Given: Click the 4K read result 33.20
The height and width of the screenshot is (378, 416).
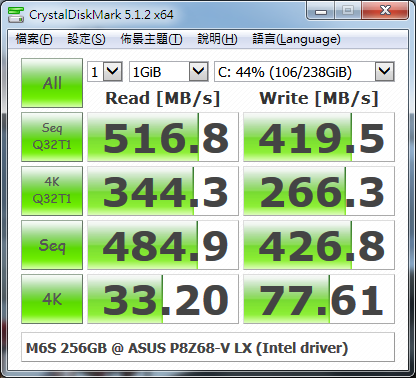Looking at the screenshot, I should pyautogui.click(x=163, y=299).
